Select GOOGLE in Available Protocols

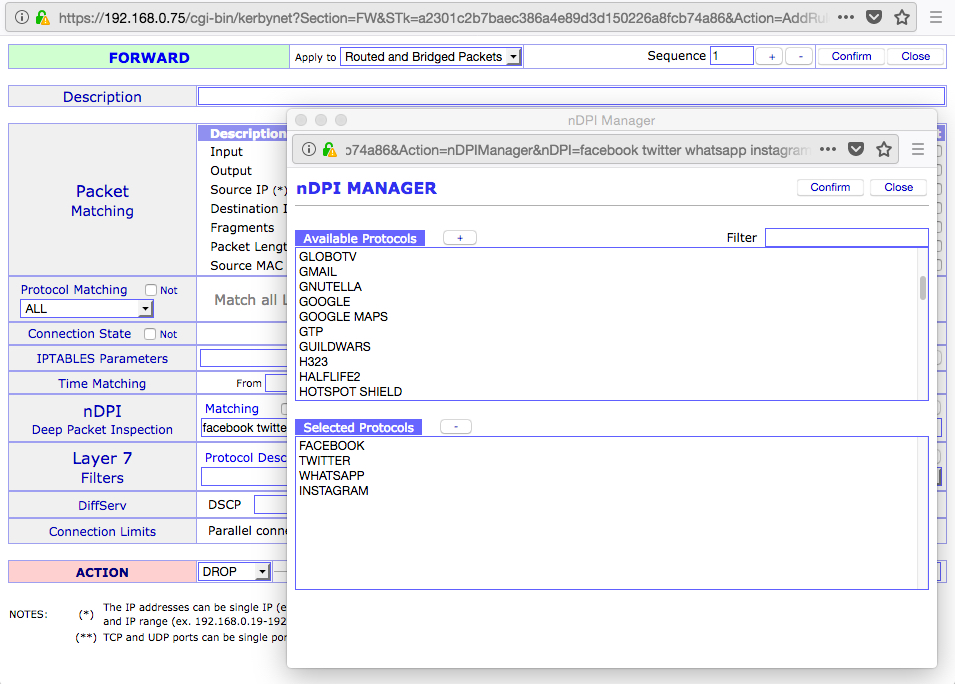(x=325, y=301)
